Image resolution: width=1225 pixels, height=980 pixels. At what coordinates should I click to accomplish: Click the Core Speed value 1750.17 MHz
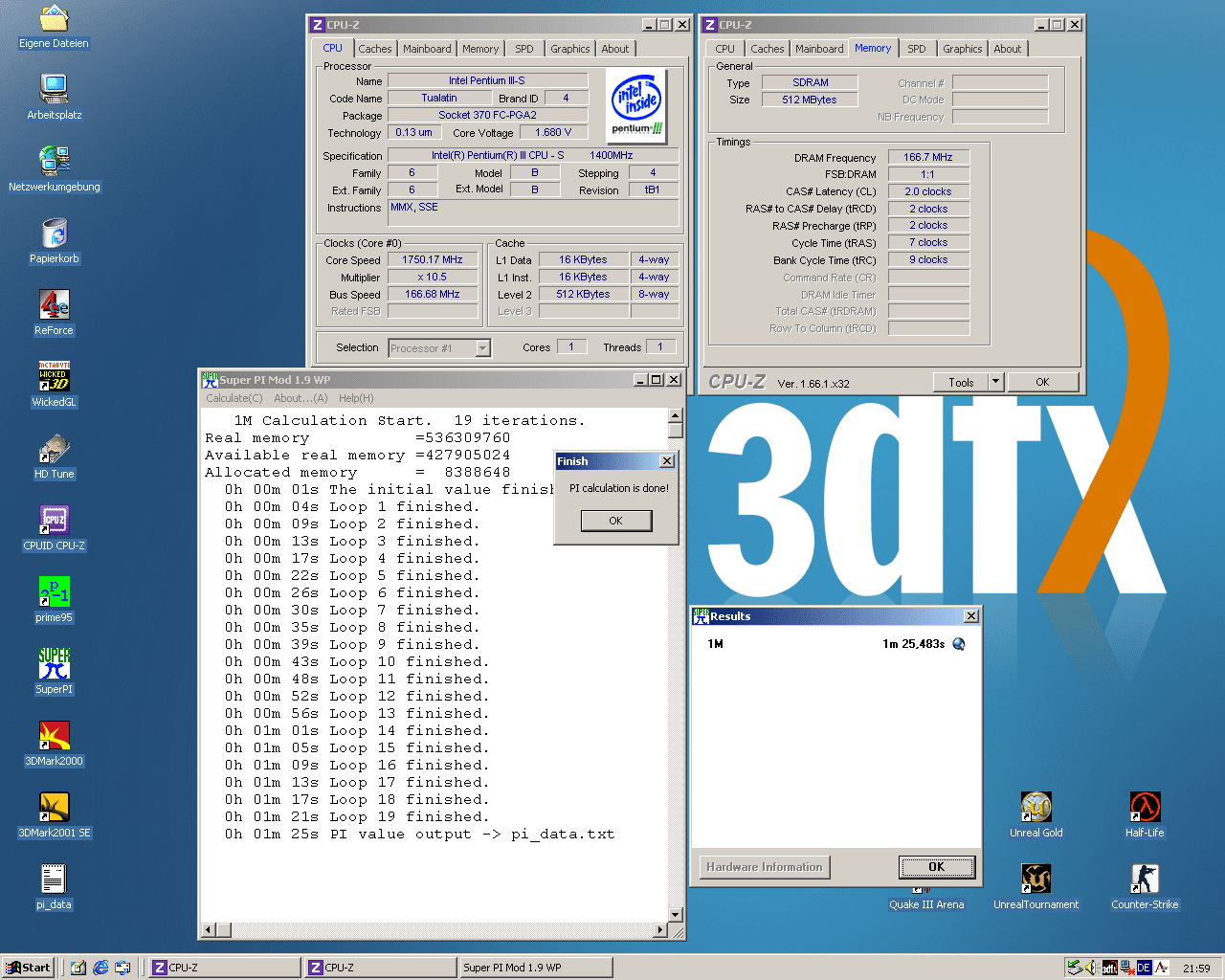click(433, 259)
